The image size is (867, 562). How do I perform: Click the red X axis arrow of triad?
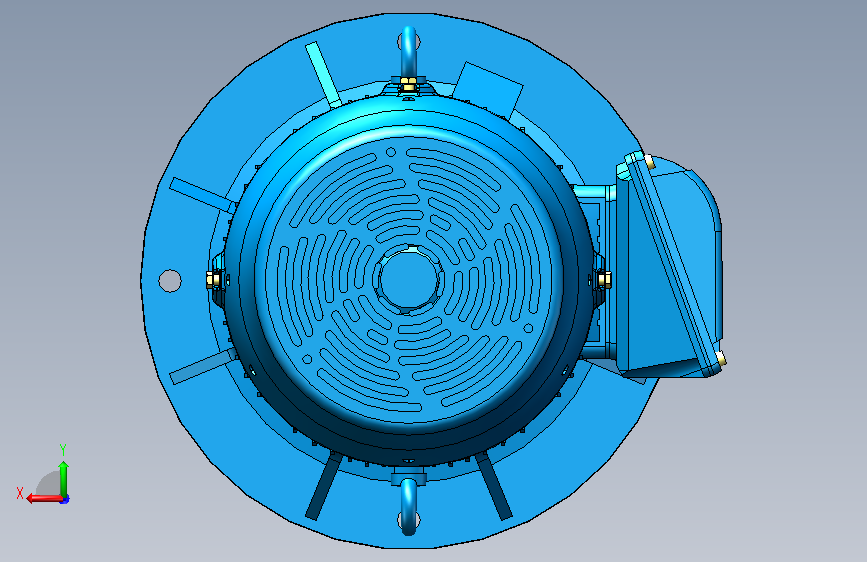tap(44, 498)
